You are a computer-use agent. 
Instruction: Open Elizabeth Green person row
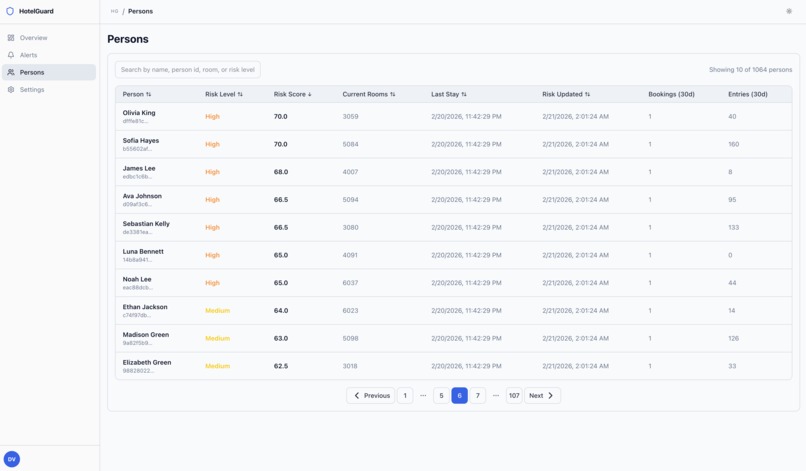pyautogui.click(x=453, y=366)
